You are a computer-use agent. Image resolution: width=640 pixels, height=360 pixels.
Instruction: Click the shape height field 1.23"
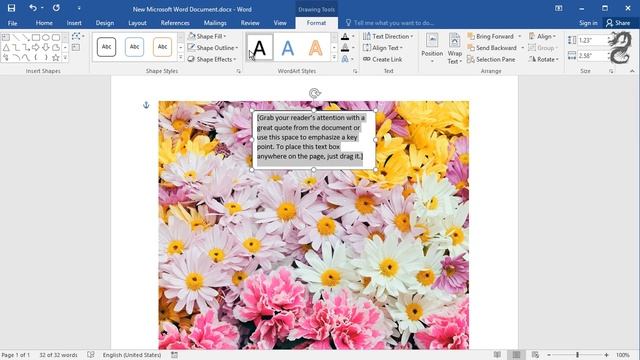tap(593, 40)
